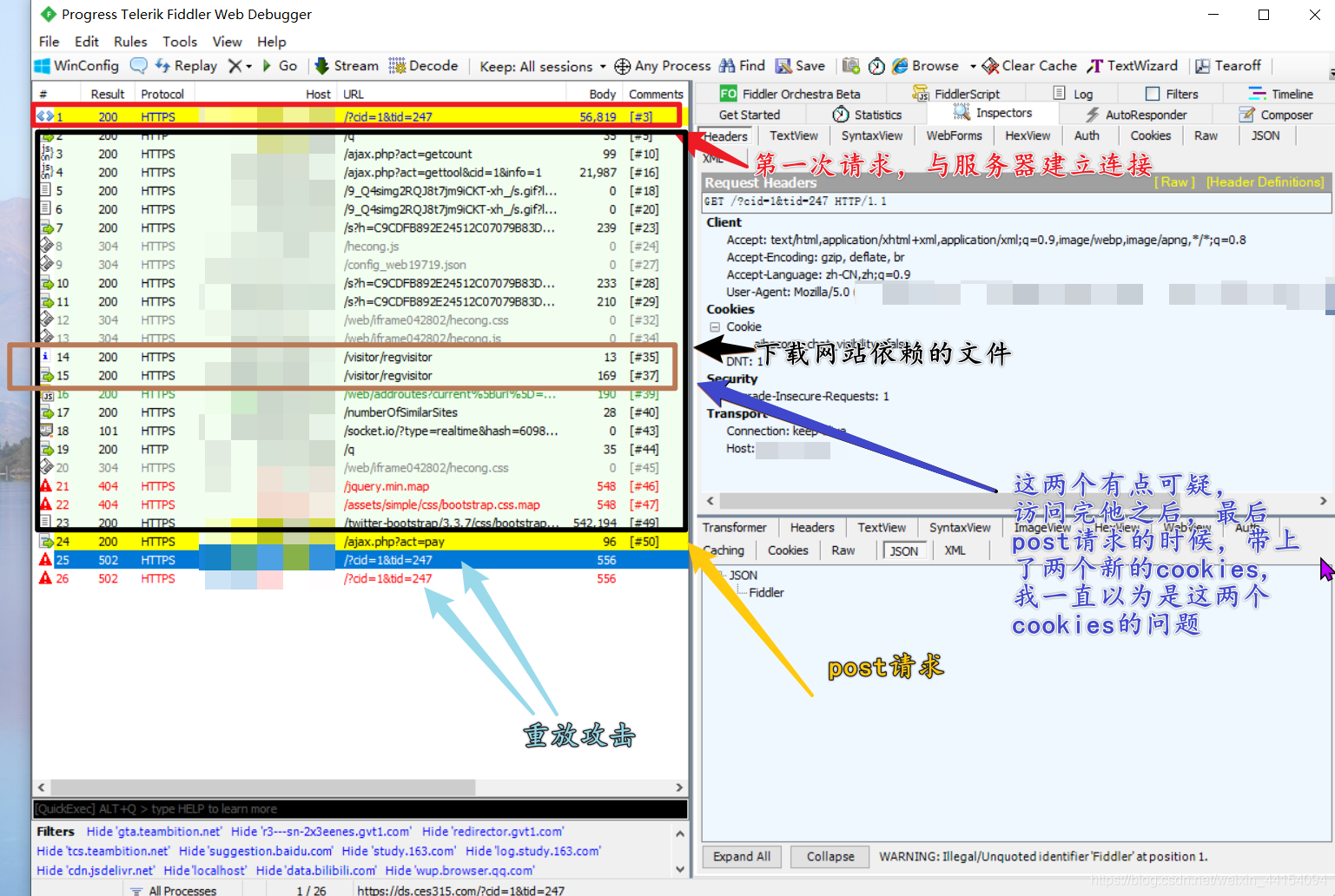Select session 21 /jquery.min.map
The image size is (1335, 896).
point(360,486)
